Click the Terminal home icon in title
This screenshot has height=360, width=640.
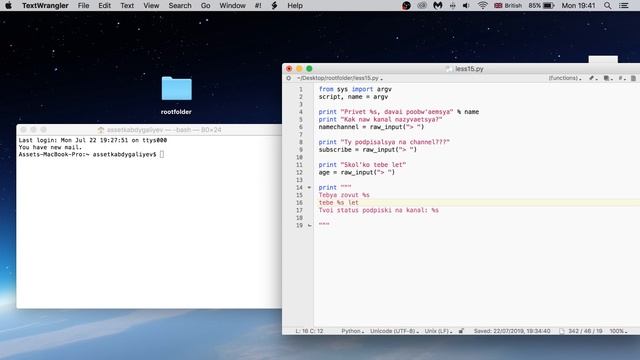(x=101, y=130)
